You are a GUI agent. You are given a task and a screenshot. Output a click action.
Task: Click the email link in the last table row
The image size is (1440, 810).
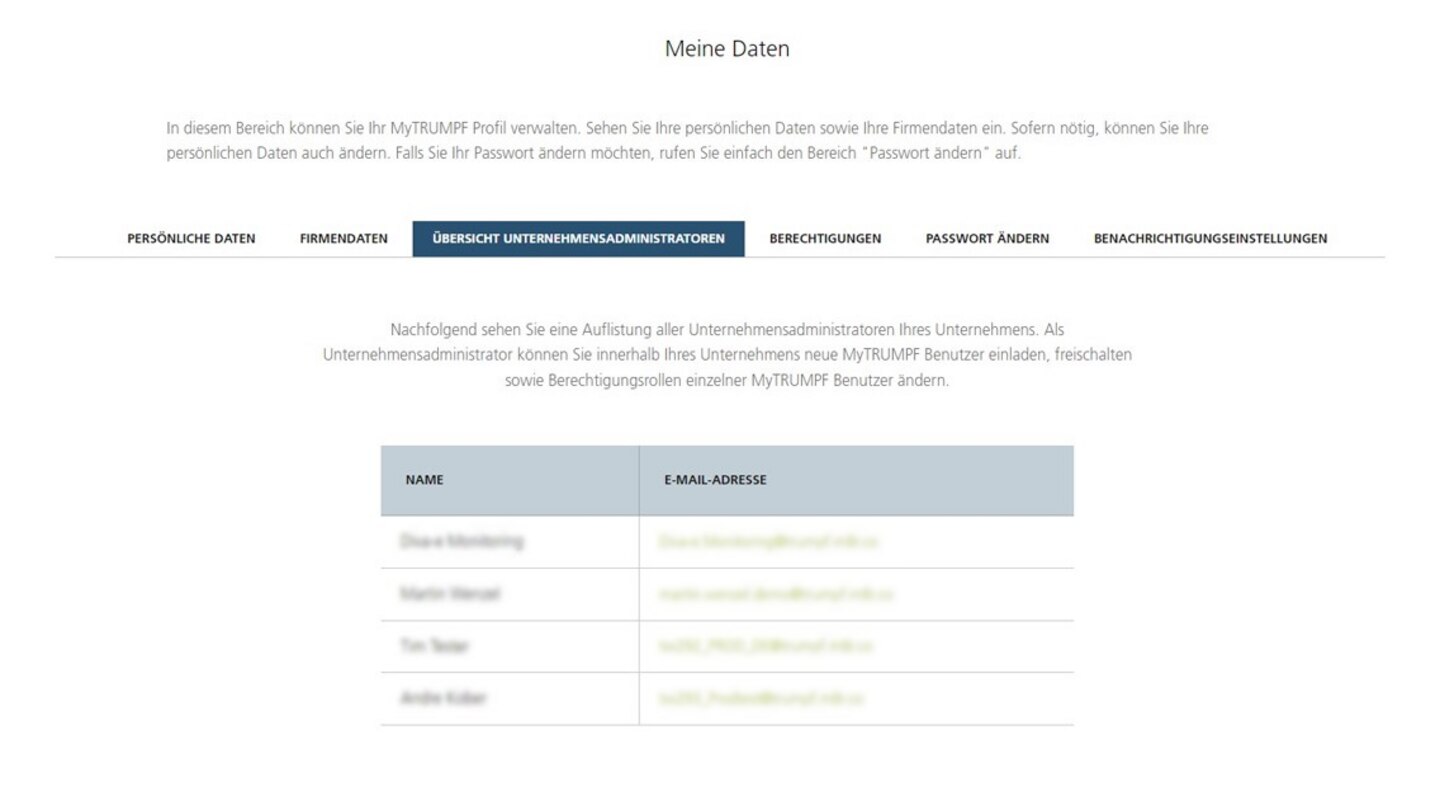(761, 698)
